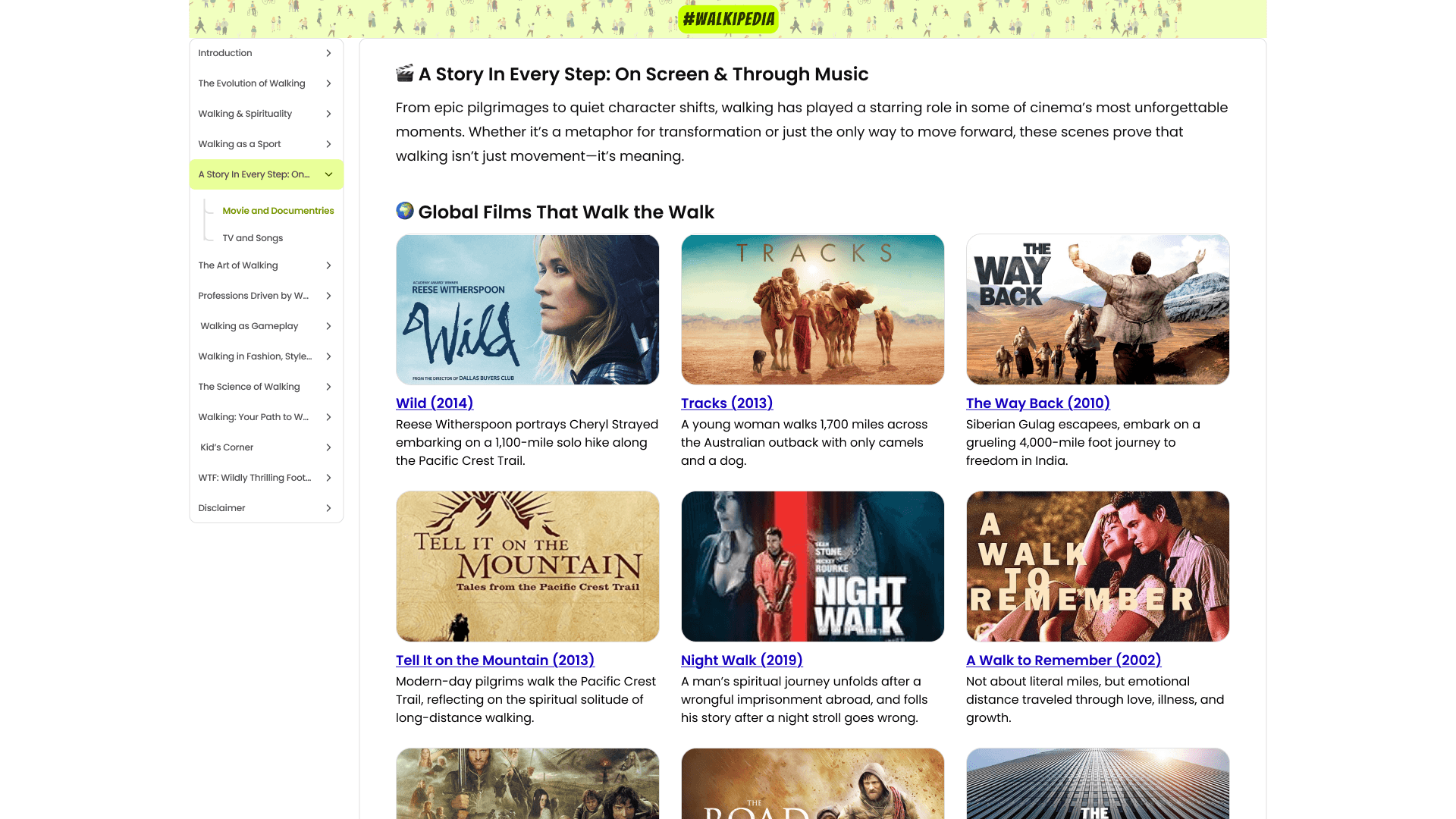
Task: Open the Kid's Corner menu item
Action: click(227, 447)
